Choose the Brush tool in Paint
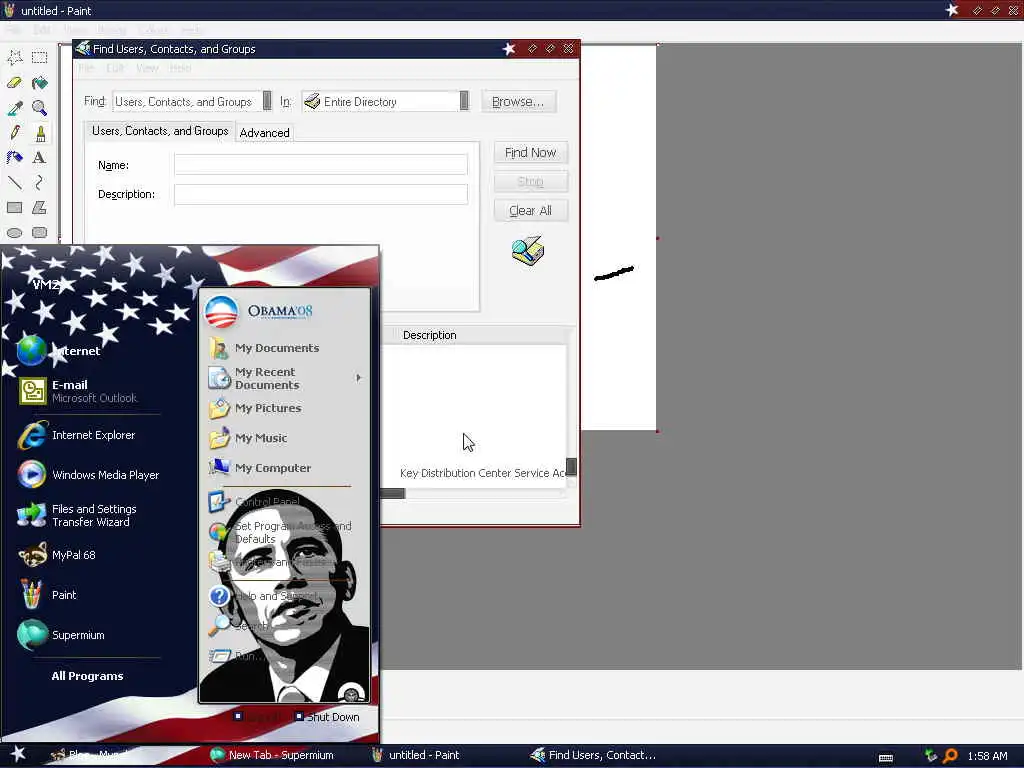Viewport: 1024px width, 768px height. click(x=40, y=133)
